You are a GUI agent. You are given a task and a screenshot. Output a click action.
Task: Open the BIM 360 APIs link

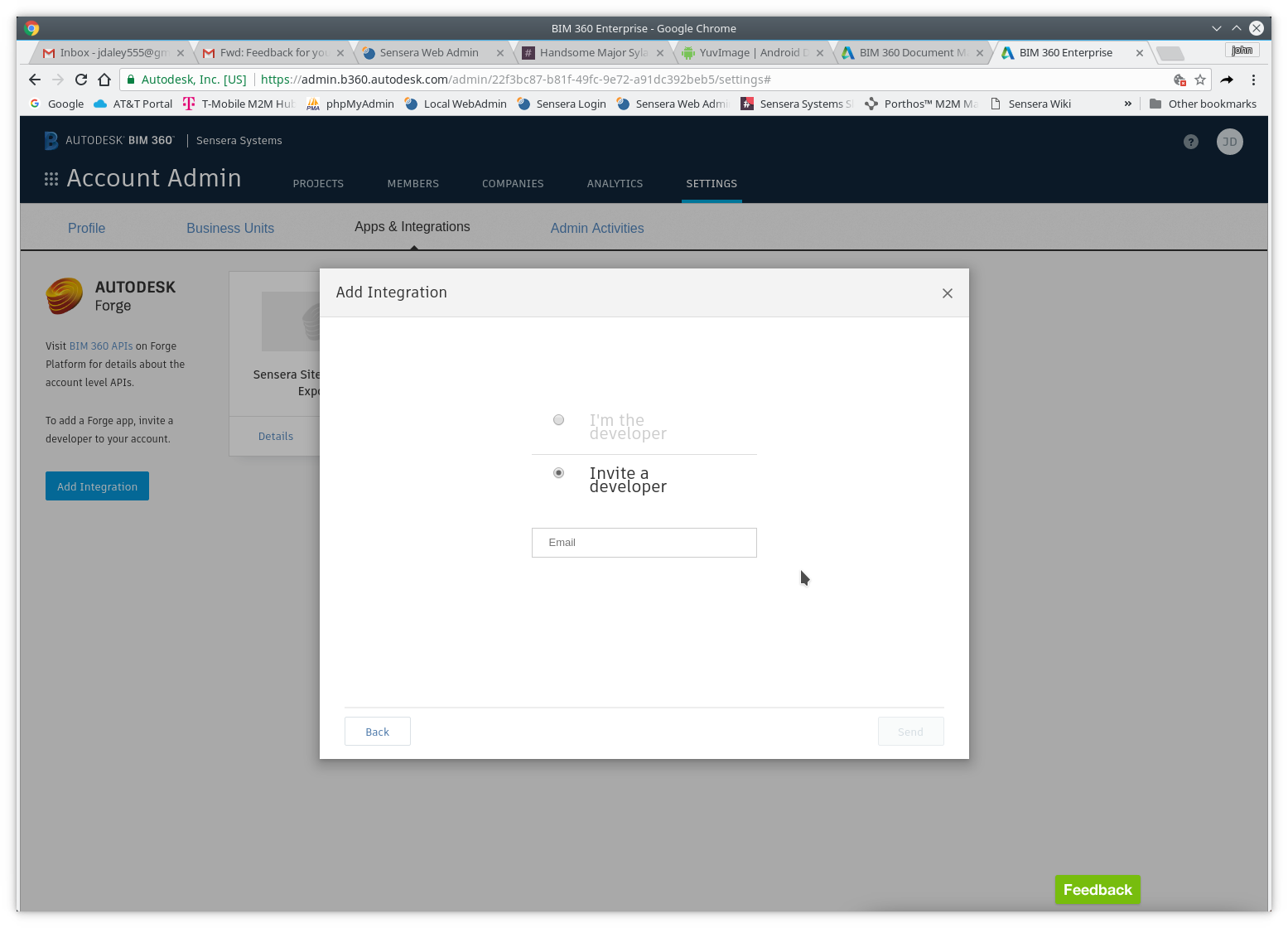pyautogui.click(x=100, y=346)
